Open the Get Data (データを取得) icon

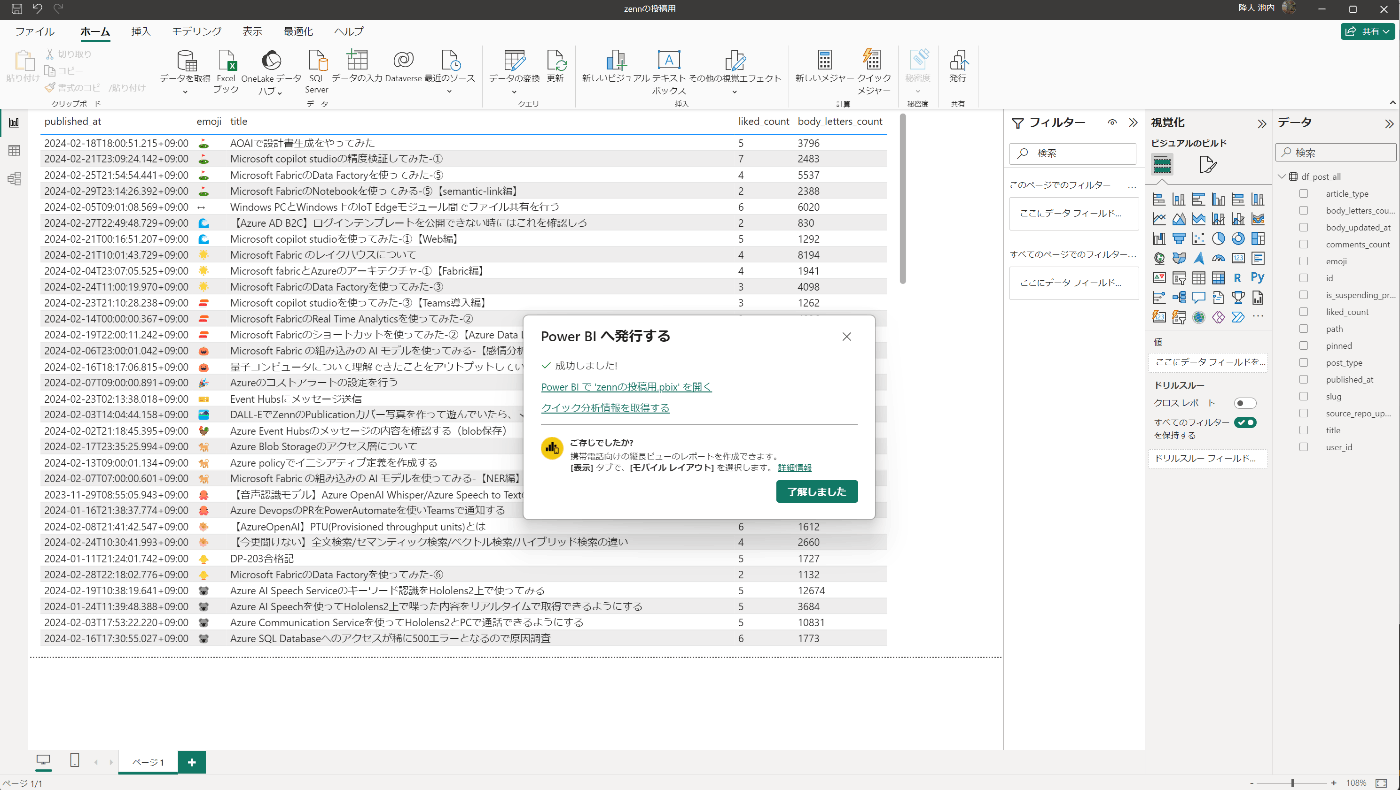tap(186, 60)
